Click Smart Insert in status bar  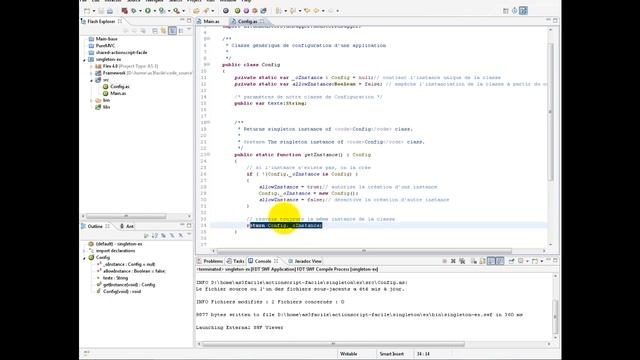[x=391, y=354]
